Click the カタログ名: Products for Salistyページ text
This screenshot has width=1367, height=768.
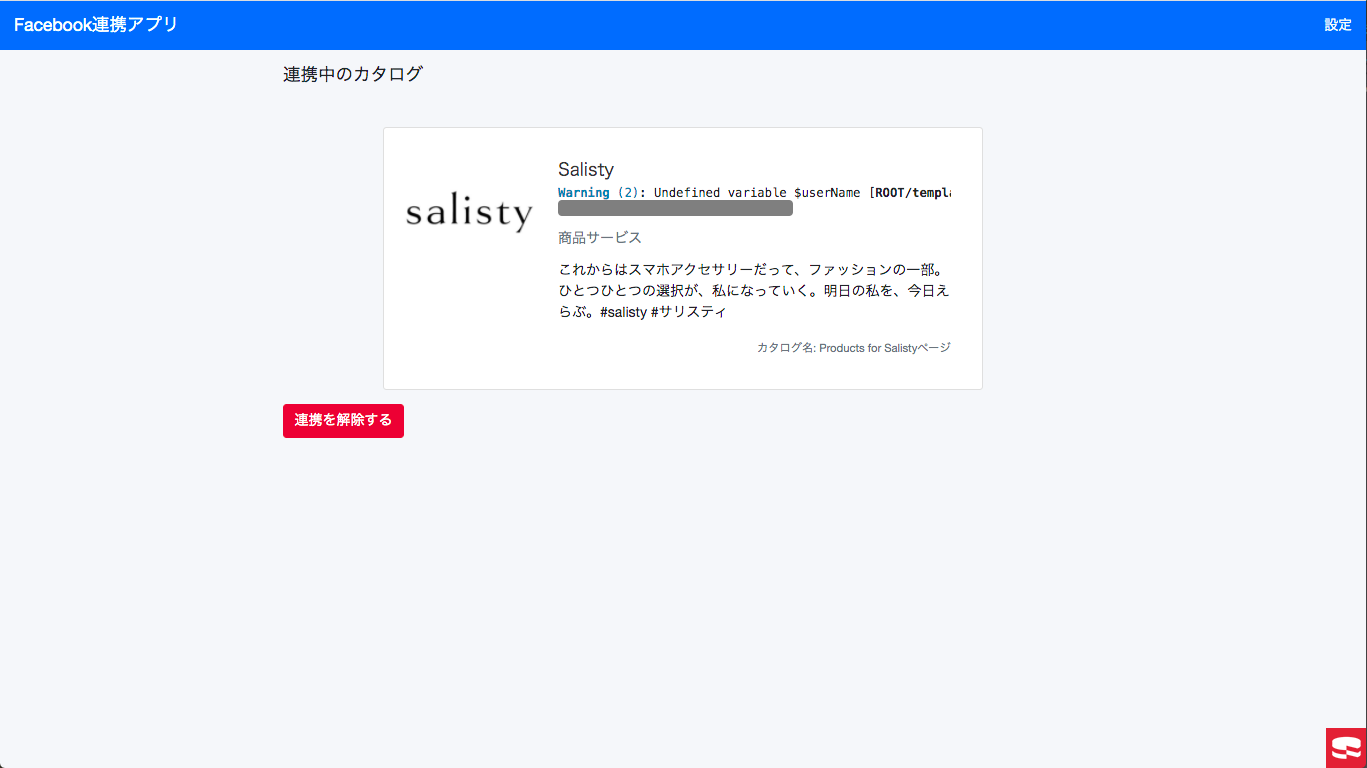(854, 348)
